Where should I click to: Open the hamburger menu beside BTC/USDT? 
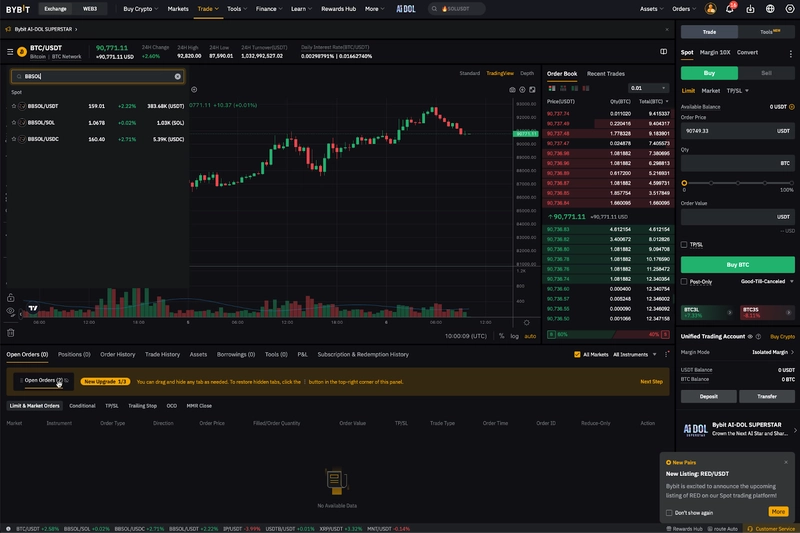pyautogui.click(x=10, y=51)
